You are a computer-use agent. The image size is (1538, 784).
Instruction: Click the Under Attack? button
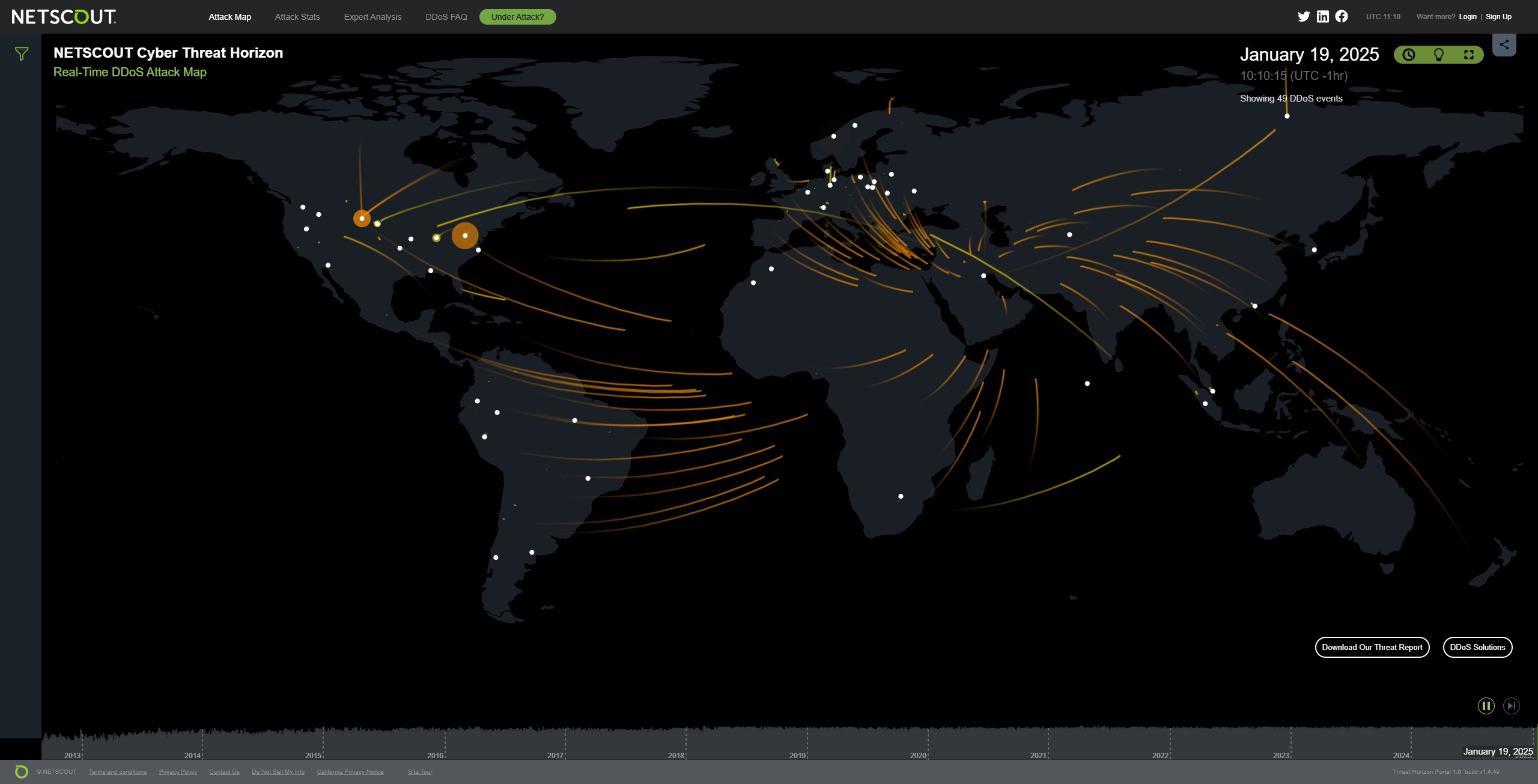click(x=518, y=17)
